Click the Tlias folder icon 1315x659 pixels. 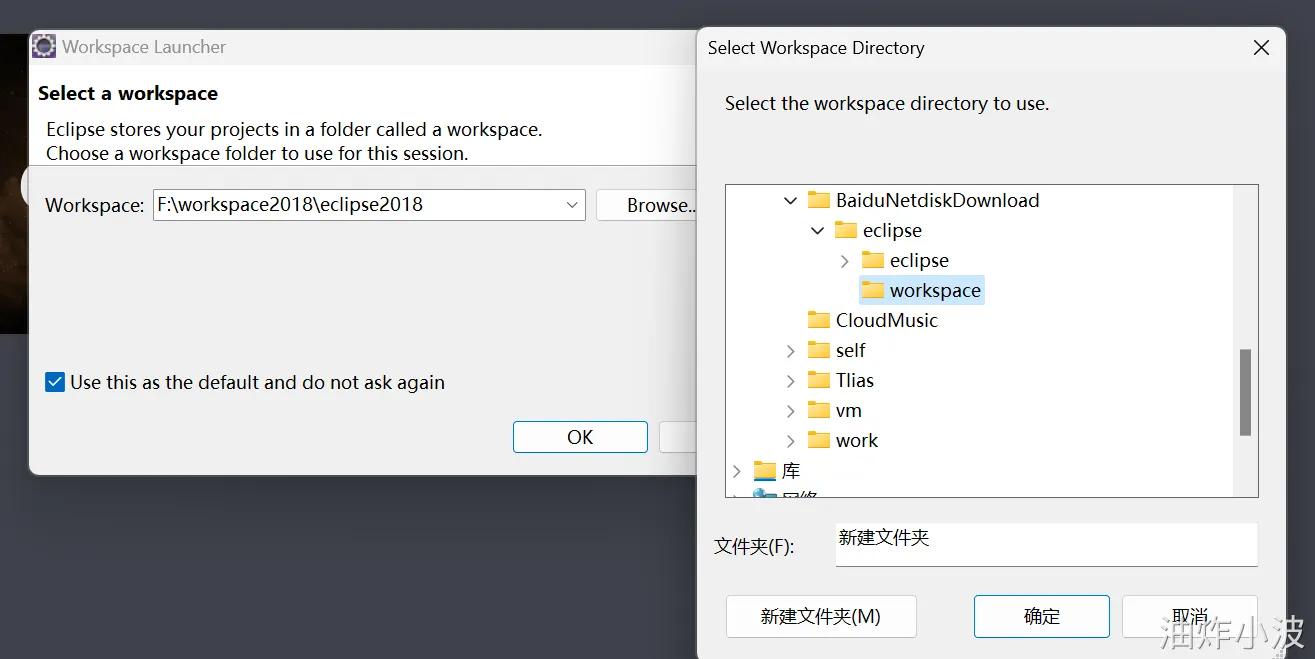pyautogui.click(x=818, y=380)
